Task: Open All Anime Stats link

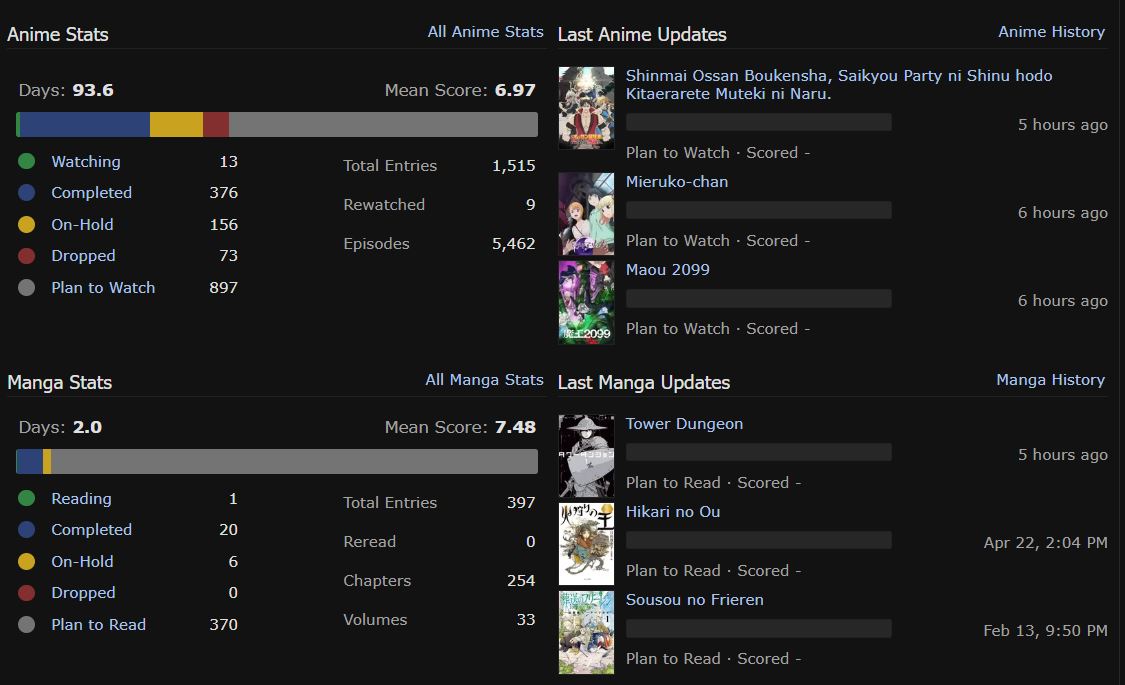Action: point(485,32)
